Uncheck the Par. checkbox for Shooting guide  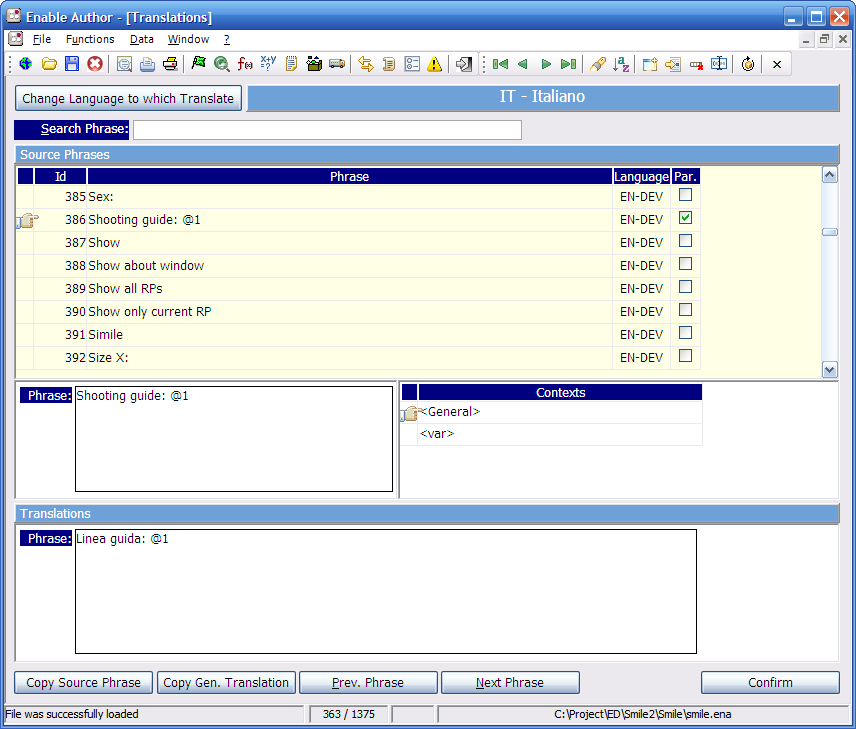pos(685,218)
